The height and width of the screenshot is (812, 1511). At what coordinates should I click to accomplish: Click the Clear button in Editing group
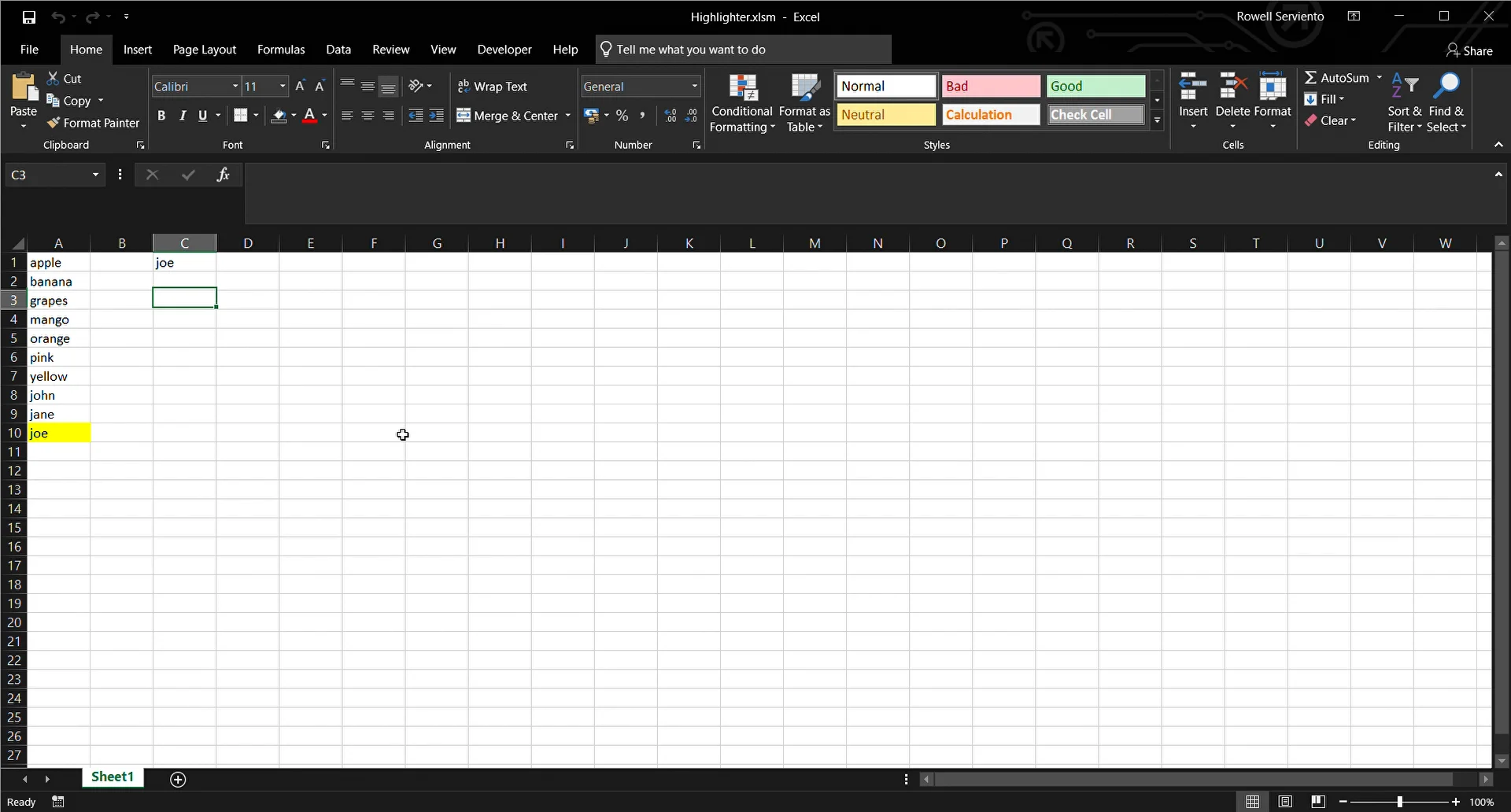coord(1331,120)
